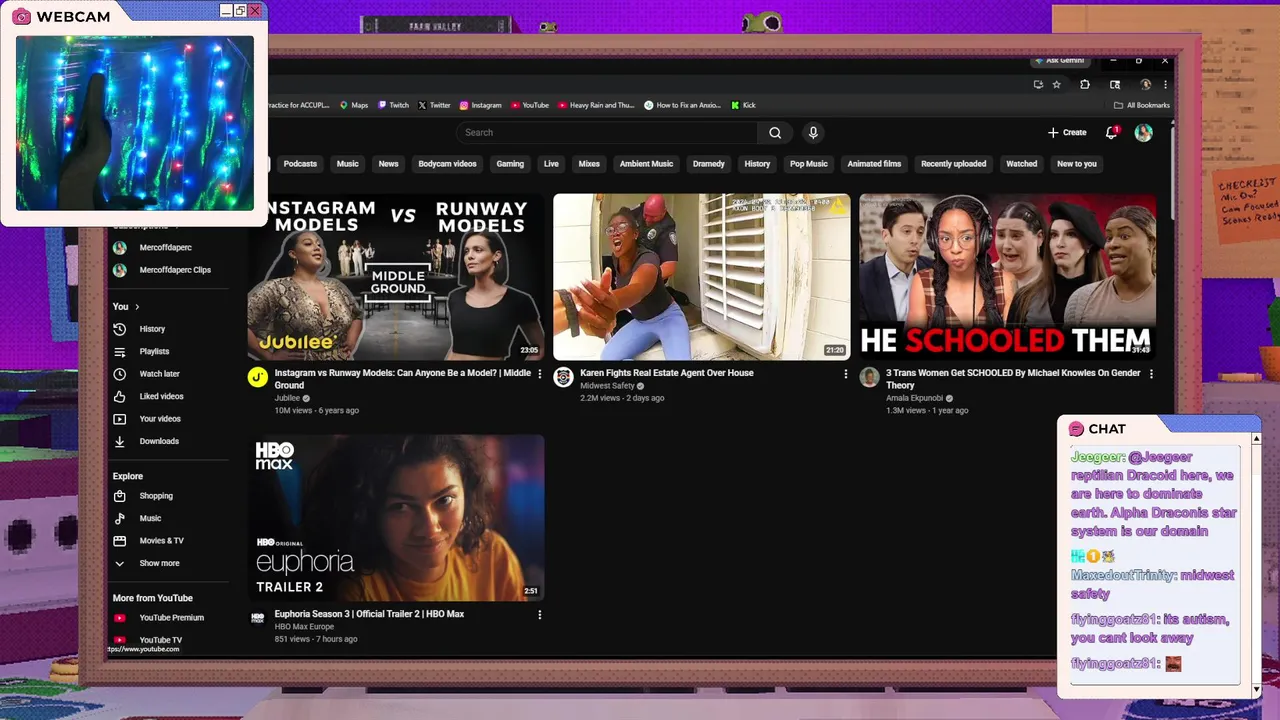
Task: Play Instagram vs Runway Models thumbnail
Action: 396,277
